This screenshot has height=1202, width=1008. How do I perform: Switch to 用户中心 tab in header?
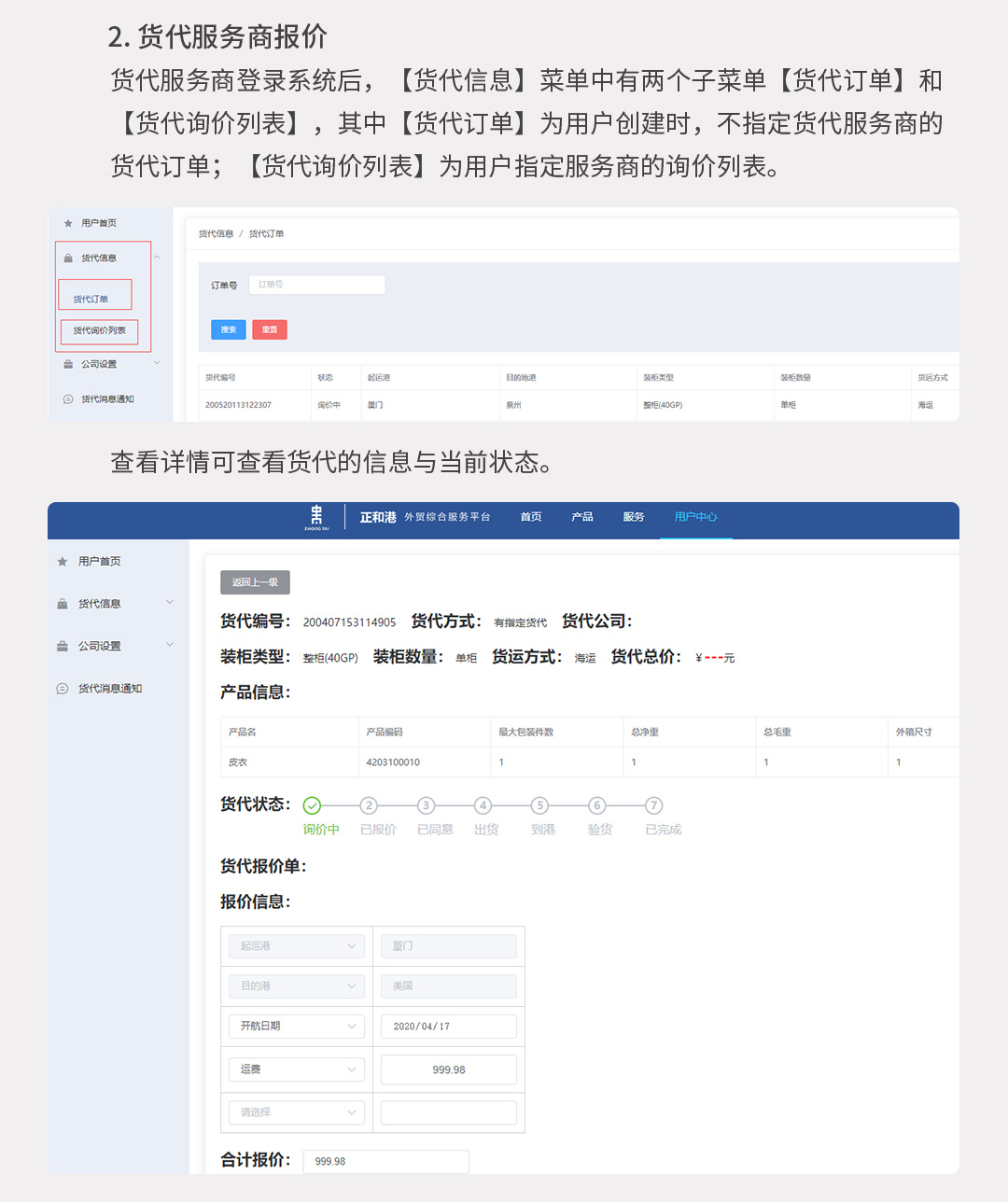(x=695, y=517)
